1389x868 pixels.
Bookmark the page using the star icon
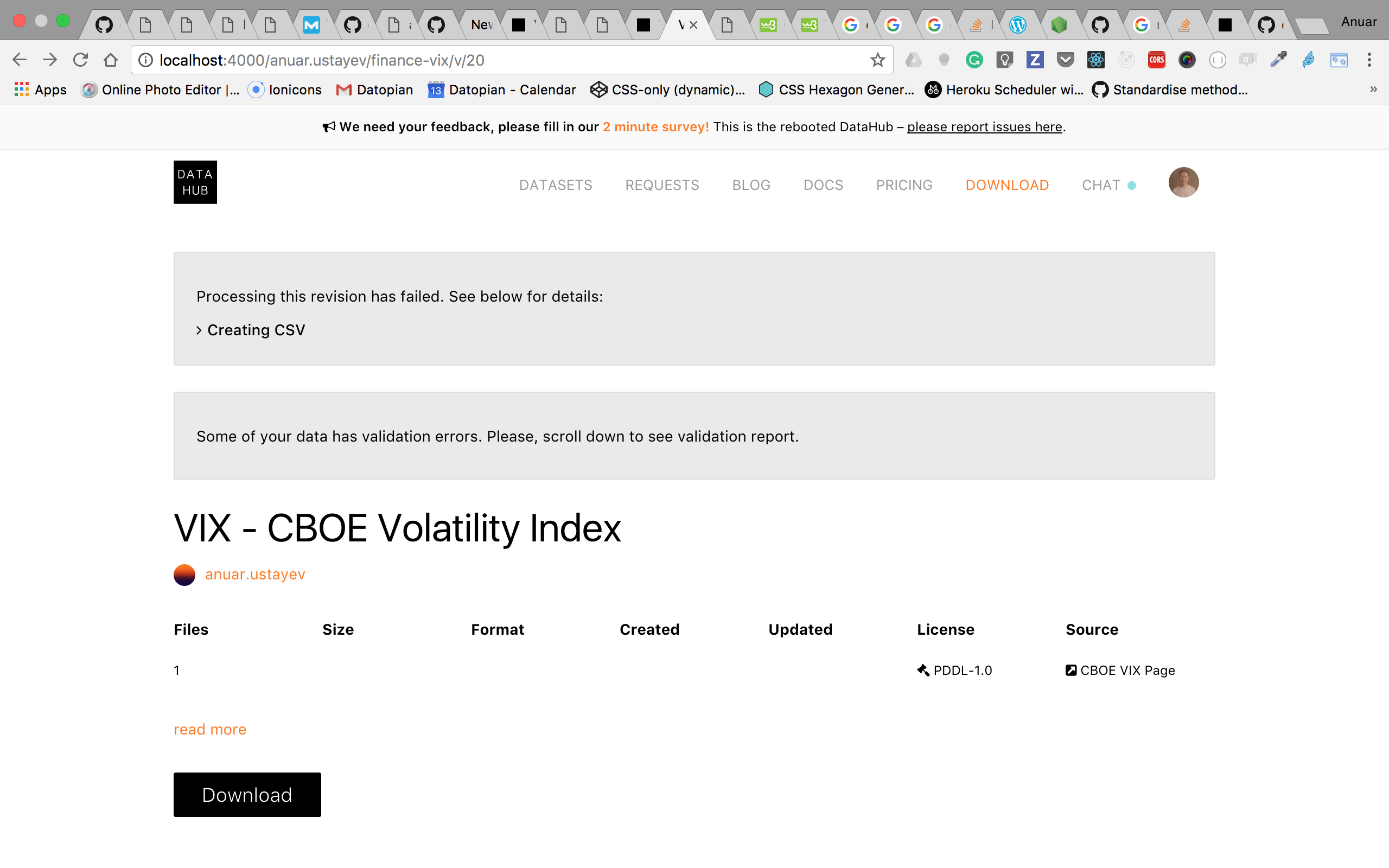[877, 60]
